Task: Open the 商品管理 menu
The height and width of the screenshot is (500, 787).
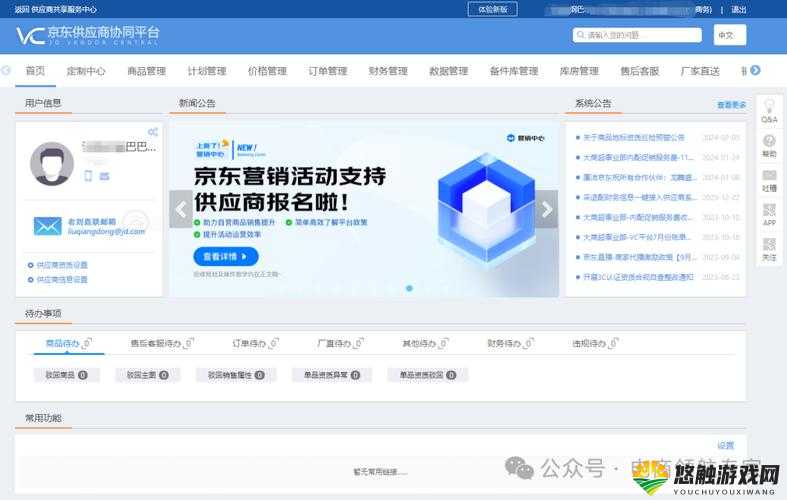Action: pos(147,71)
